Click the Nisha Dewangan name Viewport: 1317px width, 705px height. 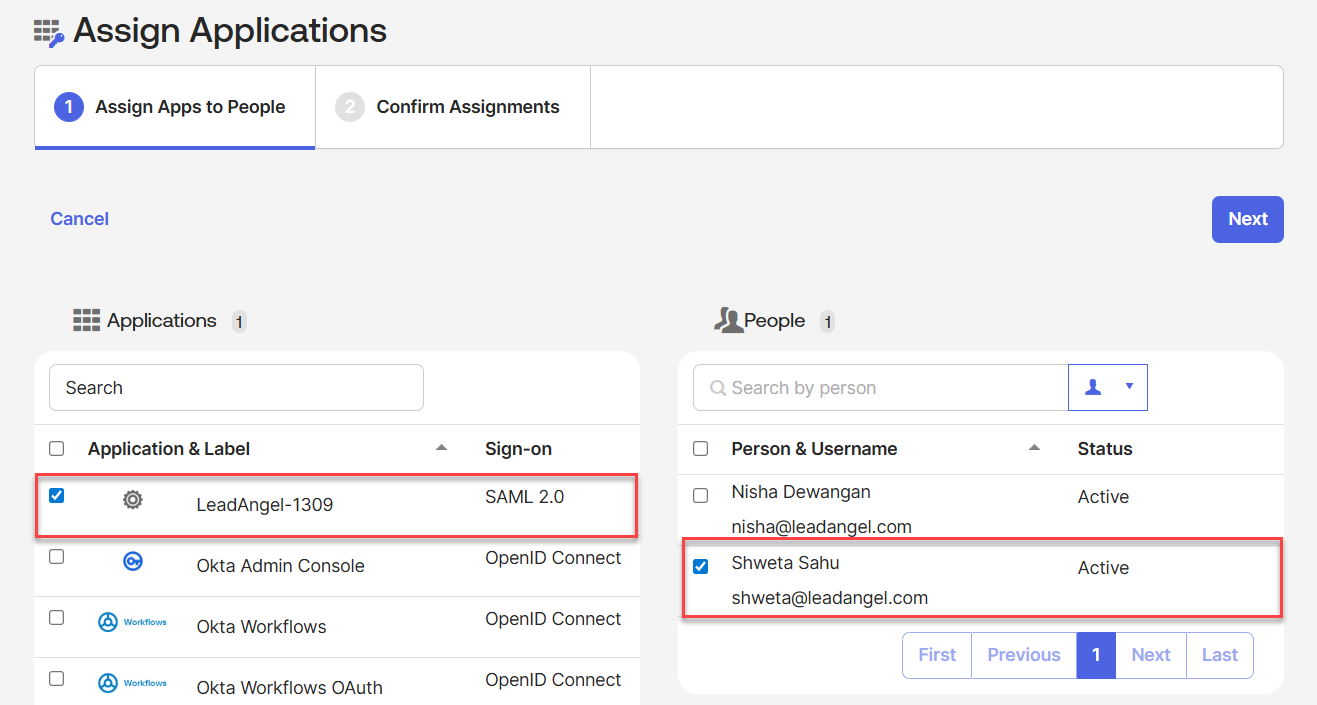(801, 492)
